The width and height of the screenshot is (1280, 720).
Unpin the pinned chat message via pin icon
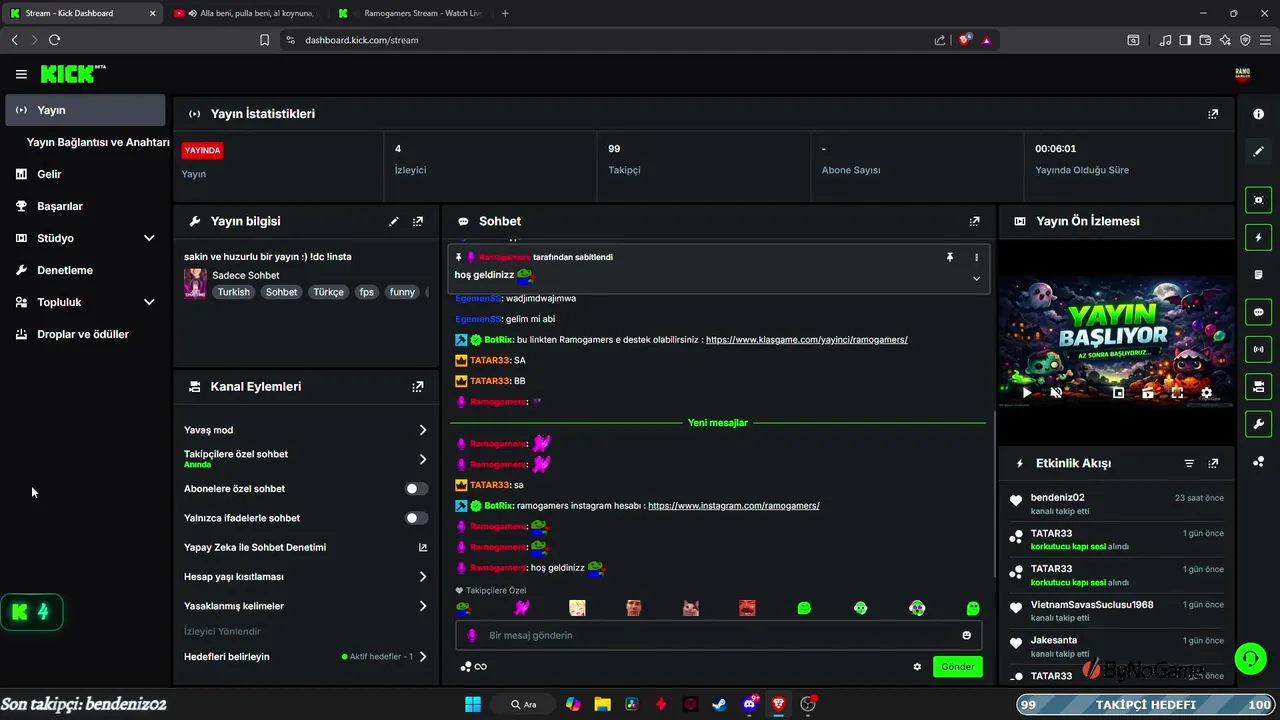(x=950, y=257)
